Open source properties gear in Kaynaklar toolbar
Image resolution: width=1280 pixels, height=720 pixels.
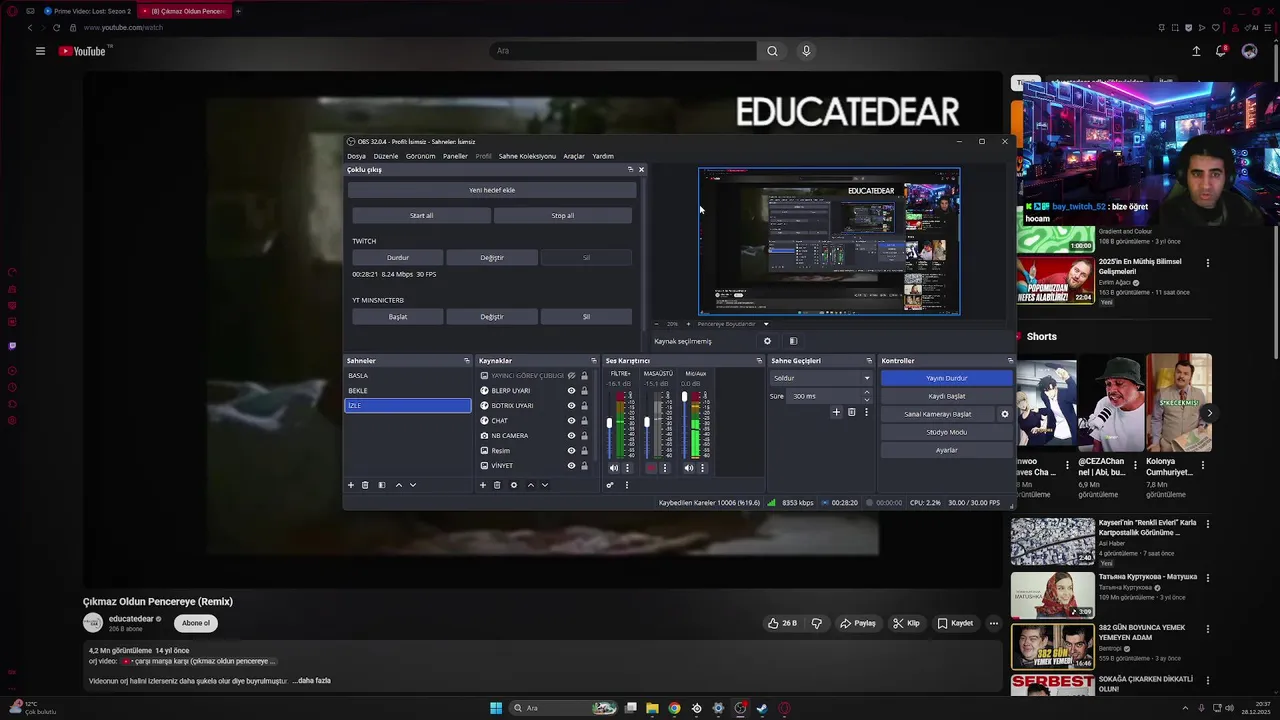click(x=514, y=485)
